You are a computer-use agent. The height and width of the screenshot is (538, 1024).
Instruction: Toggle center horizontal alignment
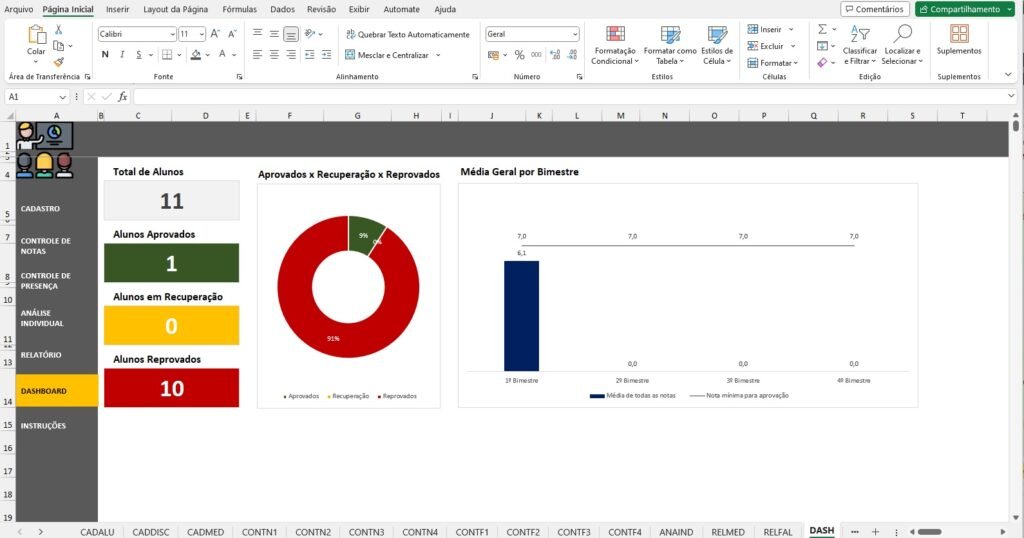click(274, 55)
